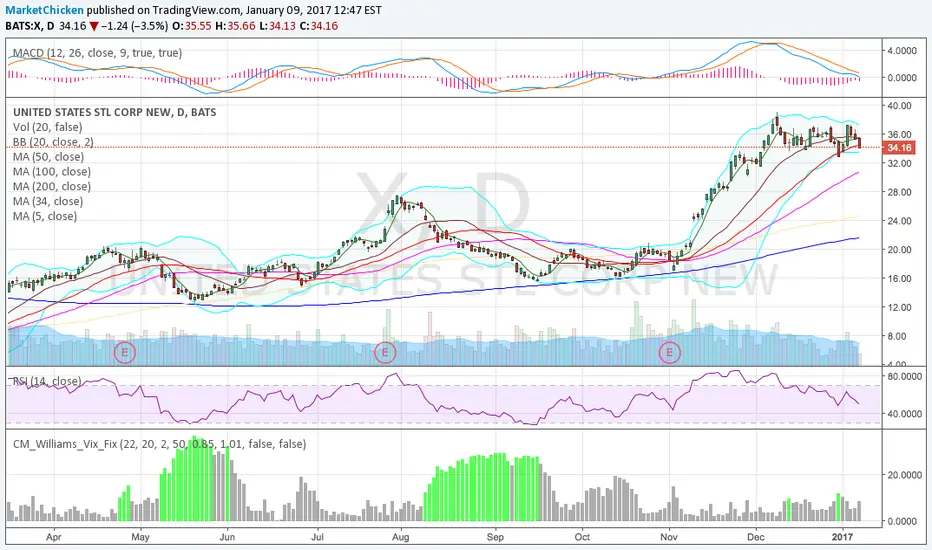Select the MA (100, close) indicator label
932x550 pixels.
click(x=52, y=172)
